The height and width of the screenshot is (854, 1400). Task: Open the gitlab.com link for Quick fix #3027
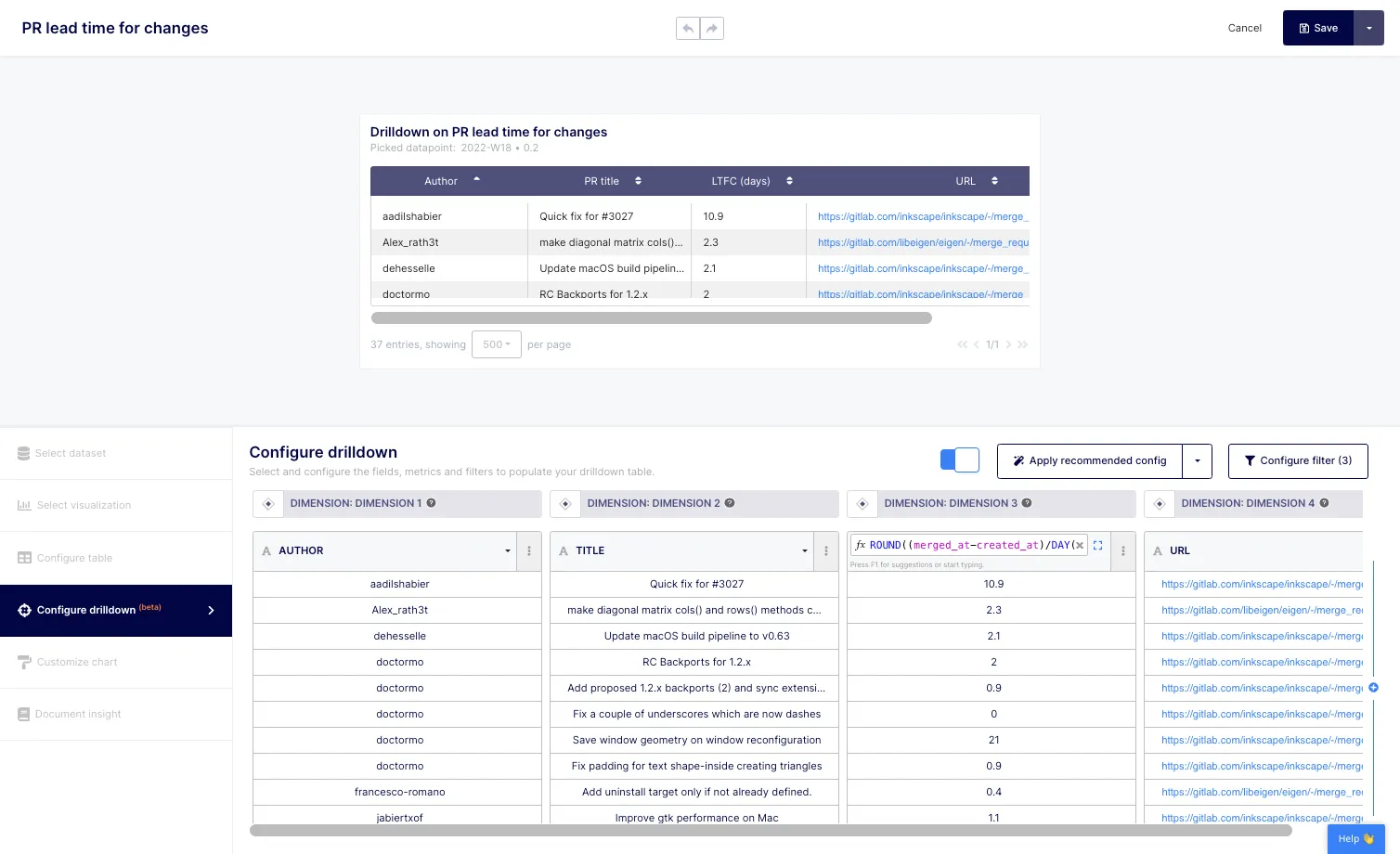click(922, 216)
